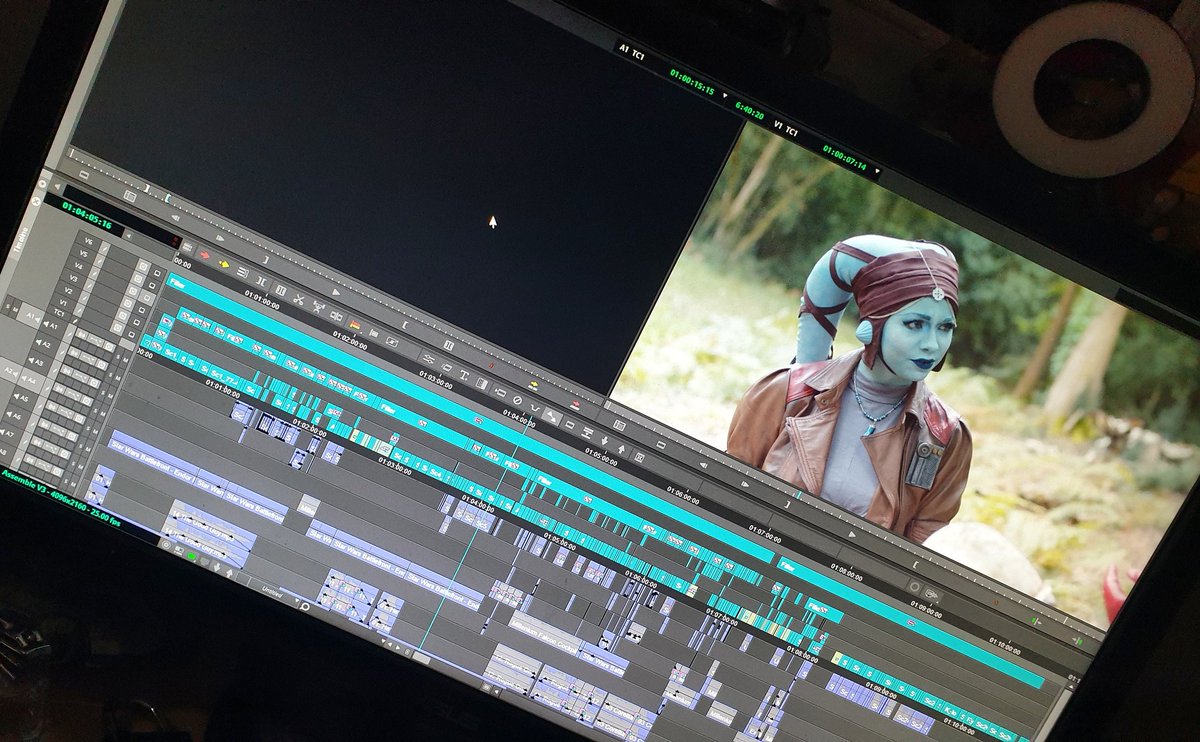The height and width of the screenshot is (742, 1200).
Task: Click the red Overwrite arrow in timeline toolbar
Action: point(204,255)
